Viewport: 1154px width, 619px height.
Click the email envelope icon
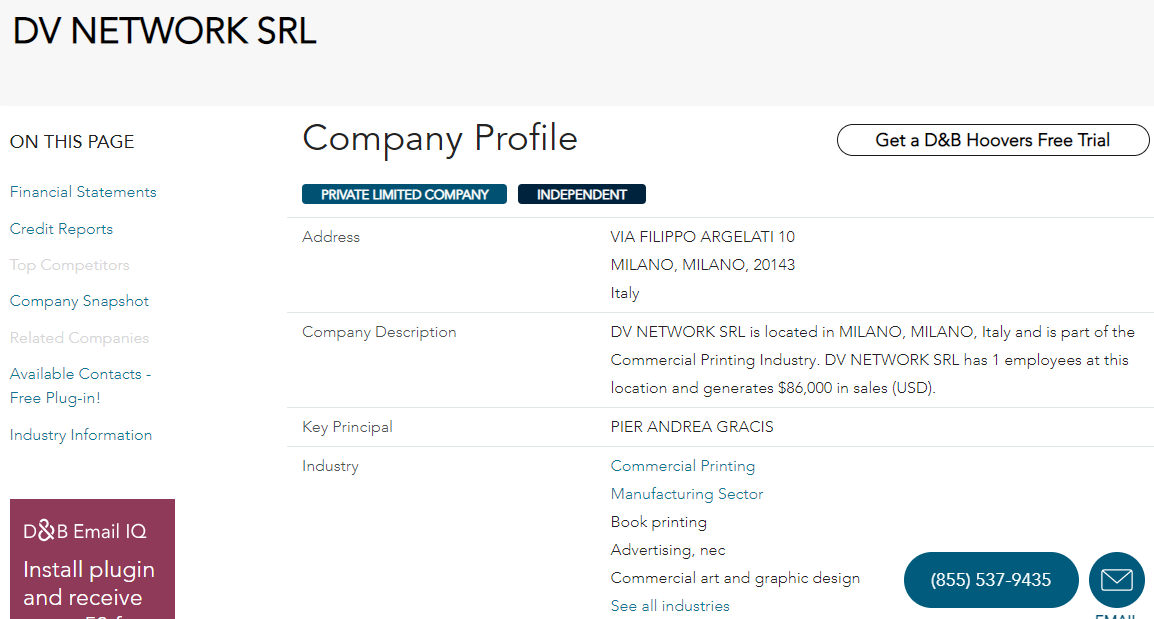pyautogui.click(x=1116, y=580)
